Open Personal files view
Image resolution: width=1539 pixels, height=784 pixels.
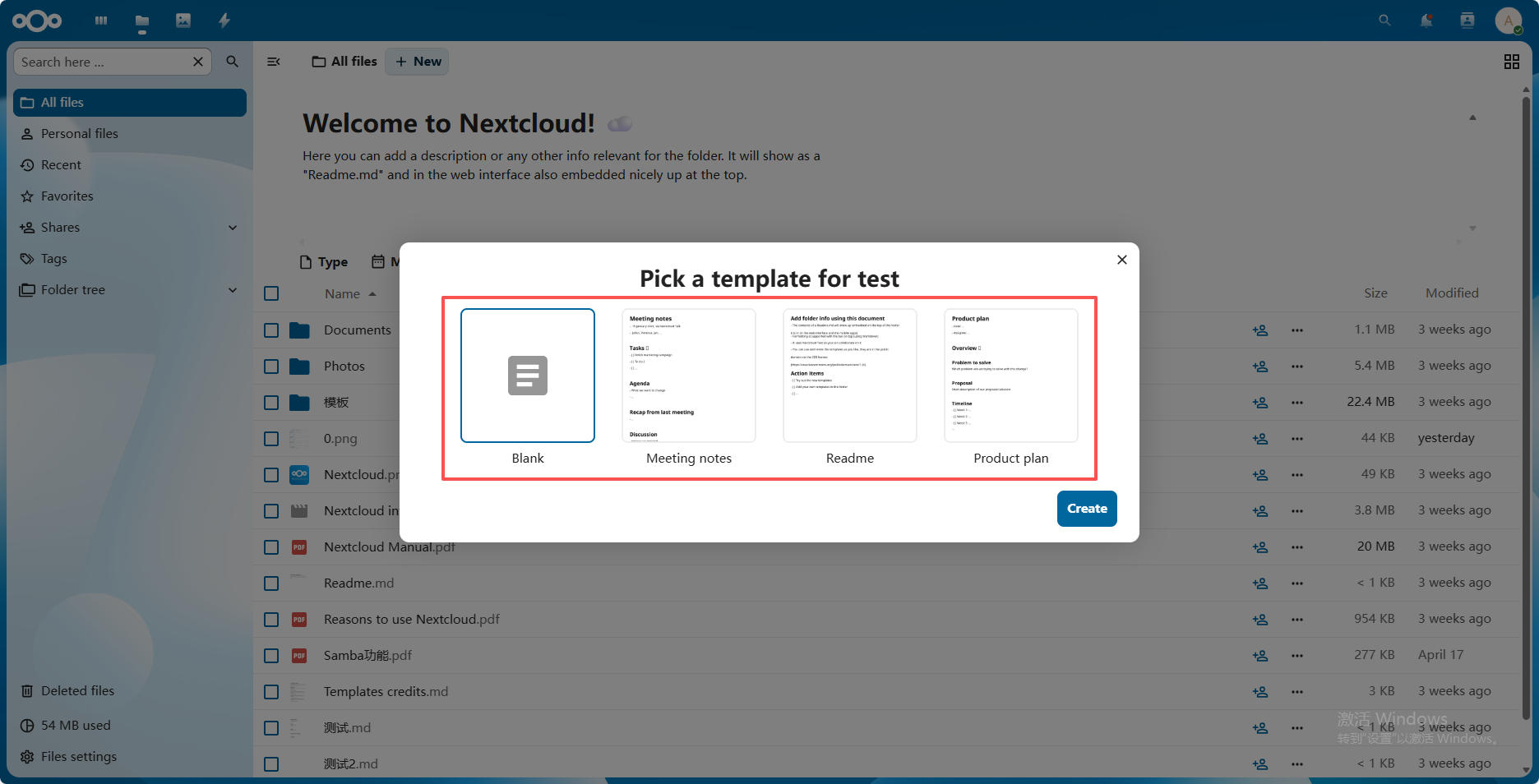[130, 134]
